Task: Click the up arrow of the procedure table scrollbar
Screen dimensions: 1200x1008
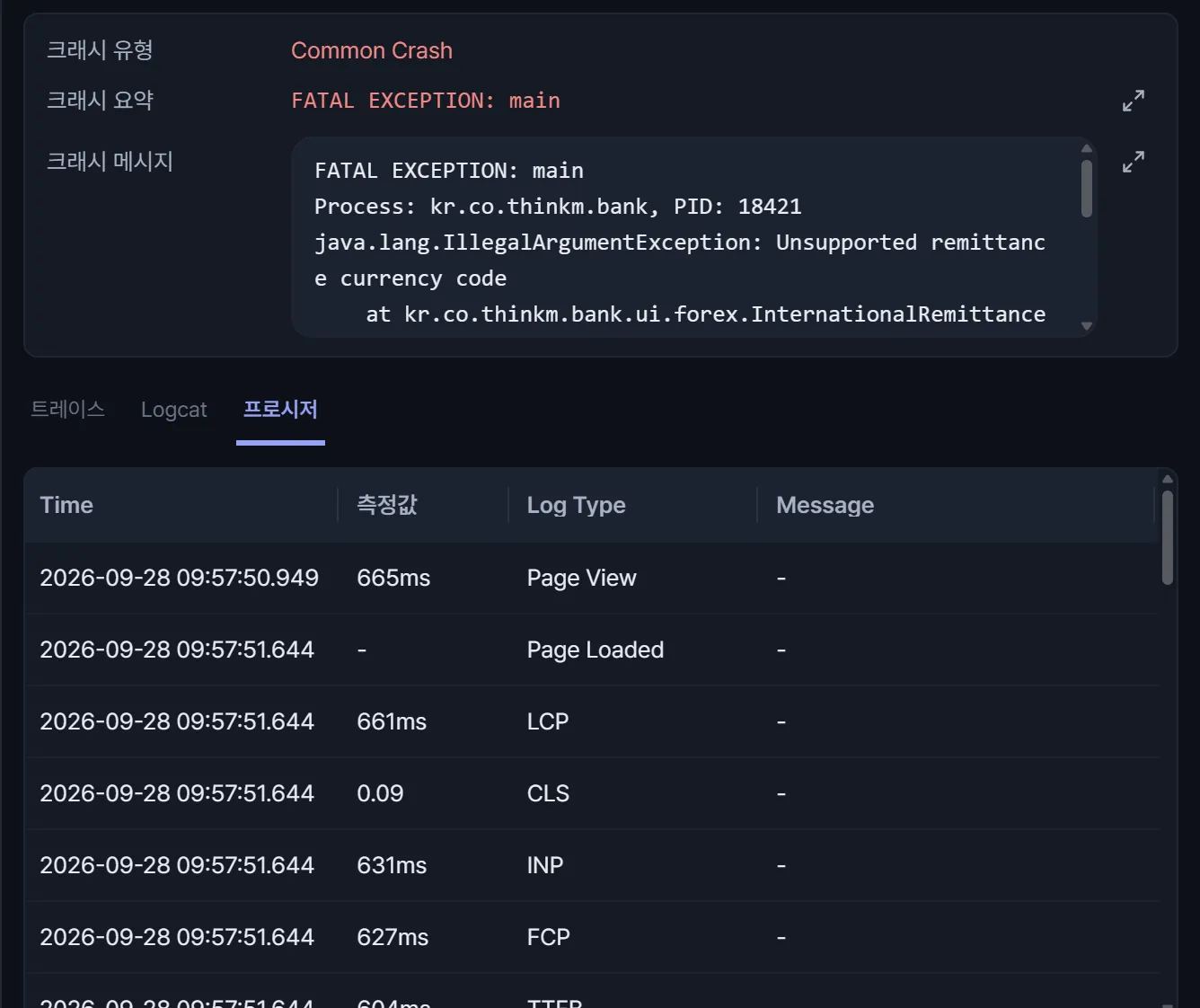Action: (1168, 479)
